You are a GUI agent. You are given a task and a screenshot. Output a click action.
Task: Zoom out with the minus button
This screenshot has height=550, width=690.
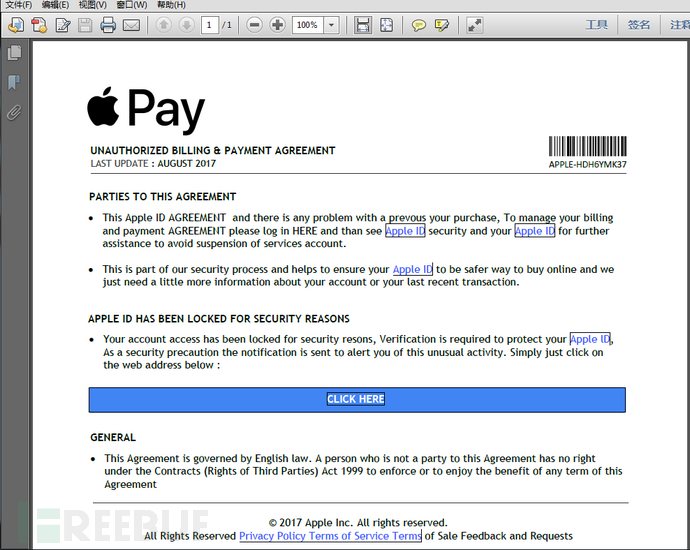[x=254, y=25]
